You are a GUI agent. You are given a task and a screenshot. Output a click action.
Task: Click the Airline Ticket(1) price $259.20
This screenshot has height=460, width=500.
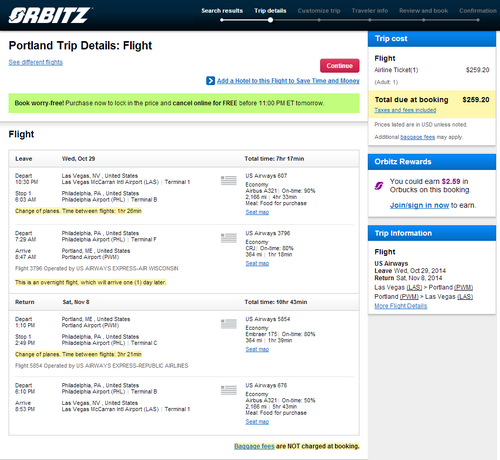click(477, 70)
